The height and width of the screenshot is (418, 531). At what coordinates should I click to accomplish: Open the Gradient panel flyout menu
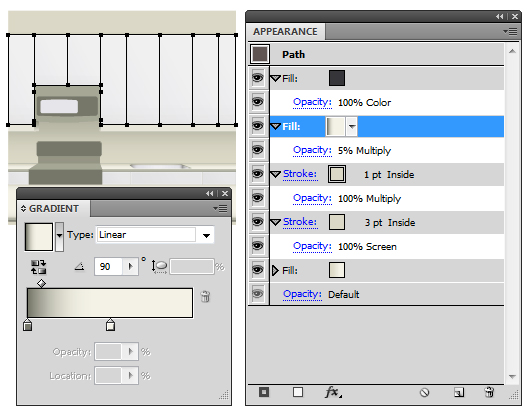click(x=220, y=209)
